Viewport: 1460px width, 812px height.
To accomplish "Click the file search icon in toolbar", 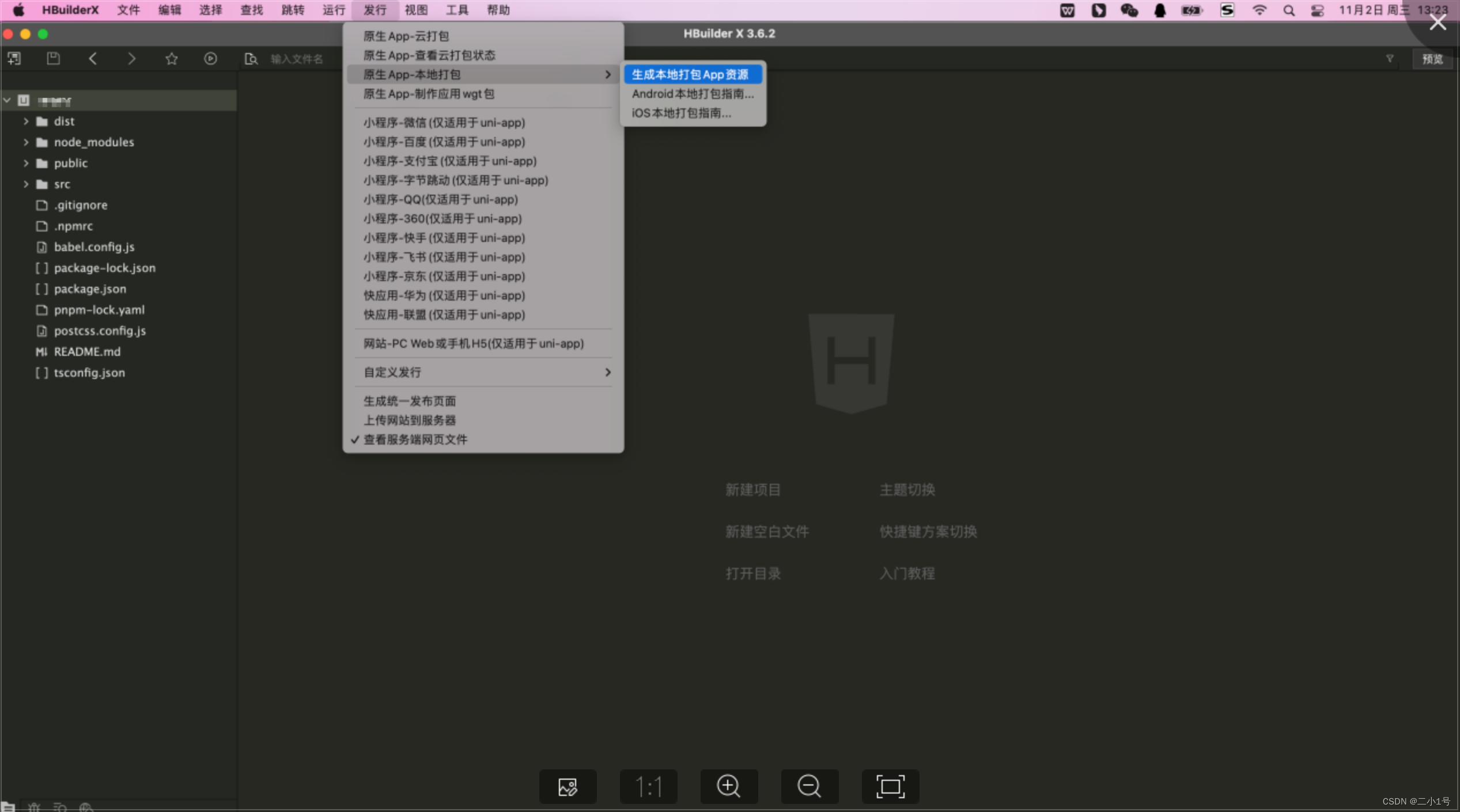I will pos(251,58).
